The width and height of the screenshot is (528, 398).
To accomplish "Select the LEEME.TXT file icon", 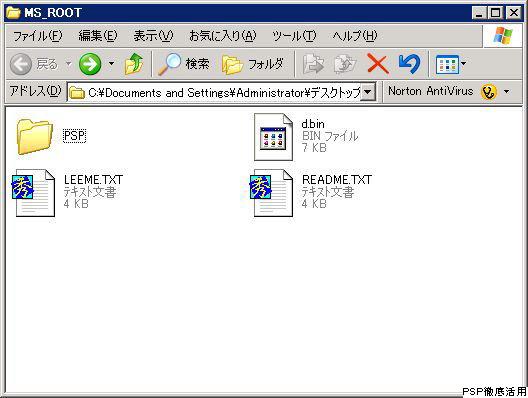I will click(33, 193).
